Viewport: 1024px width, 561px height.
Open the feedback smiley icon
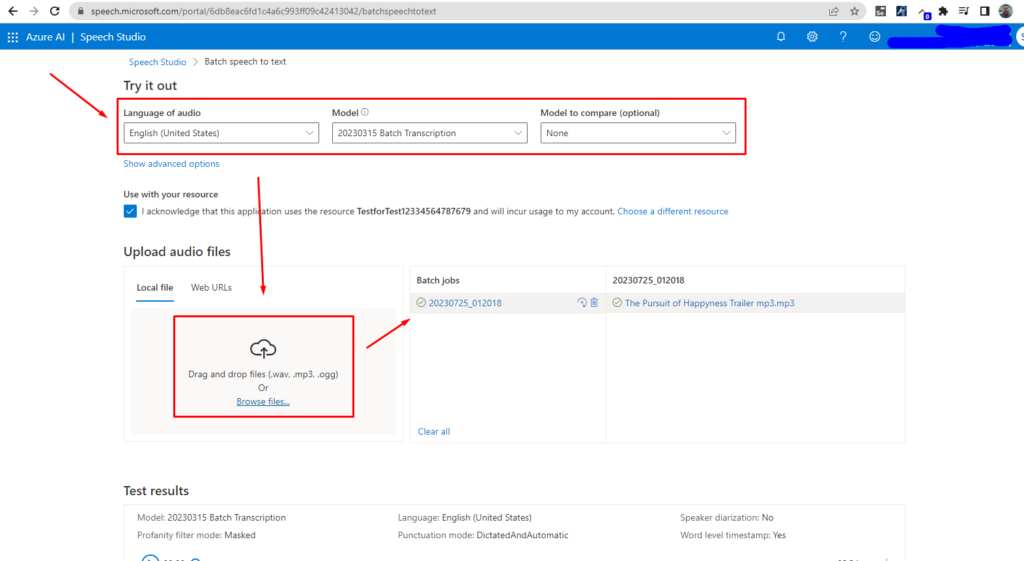(x=874, y=37)
